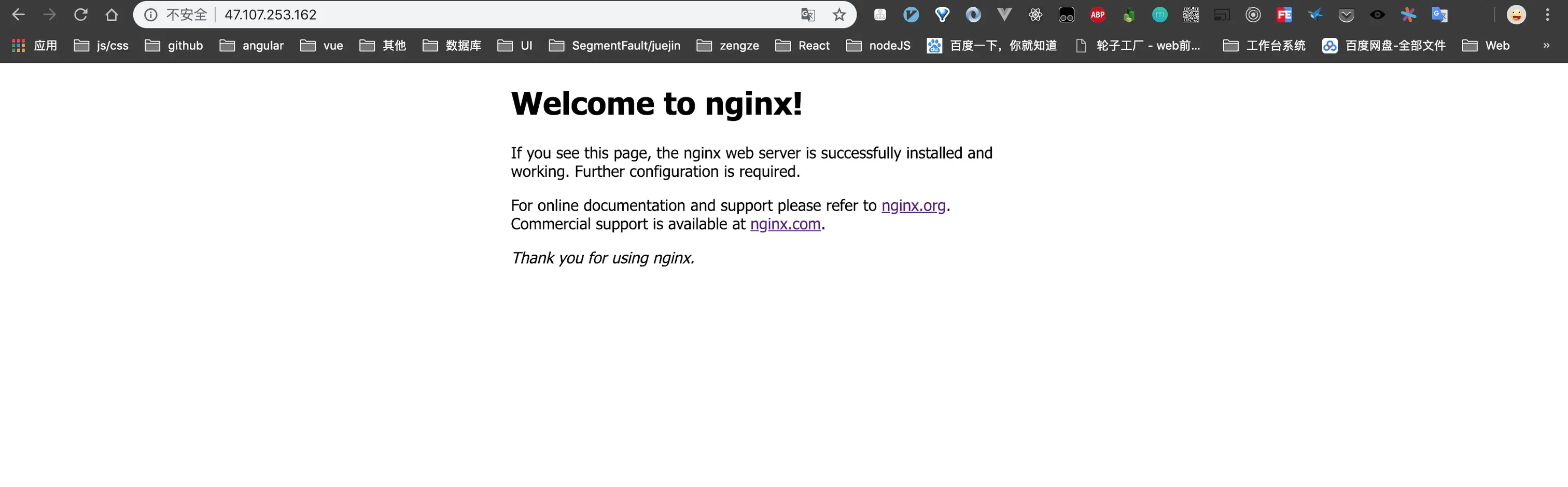Screen dimensions: 1568x487
Task: Open the blue diamond gem extension
Action: 942,15
